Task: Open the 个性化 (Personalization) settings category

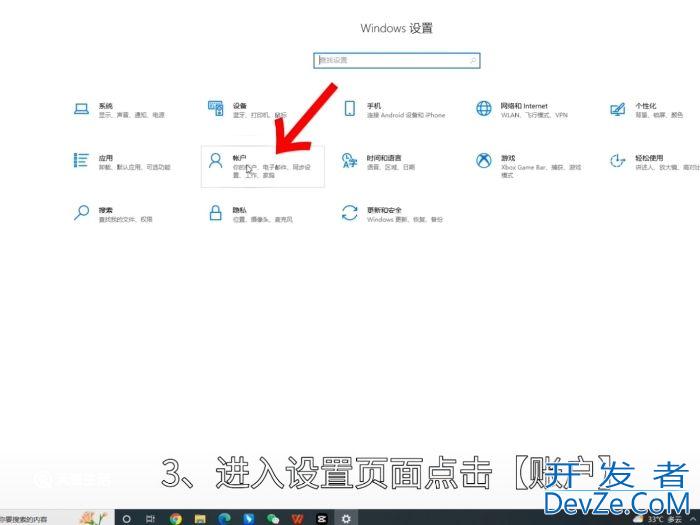Action: (646, 109)
